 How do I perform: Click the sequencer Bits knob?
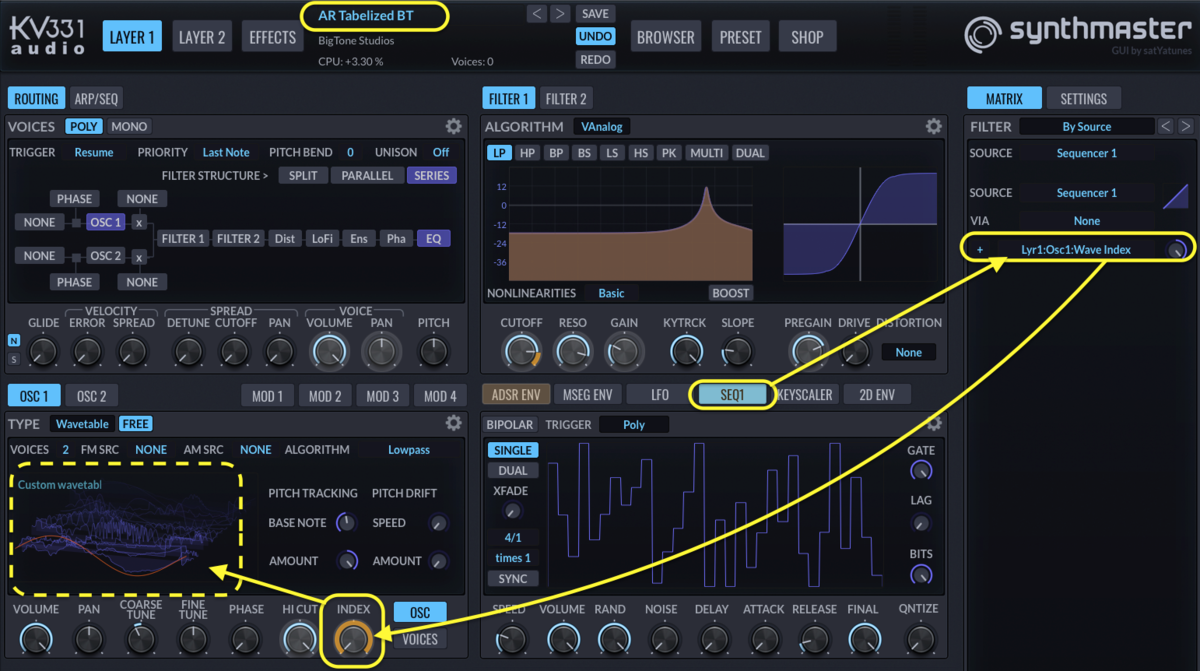tap(921, 575)
